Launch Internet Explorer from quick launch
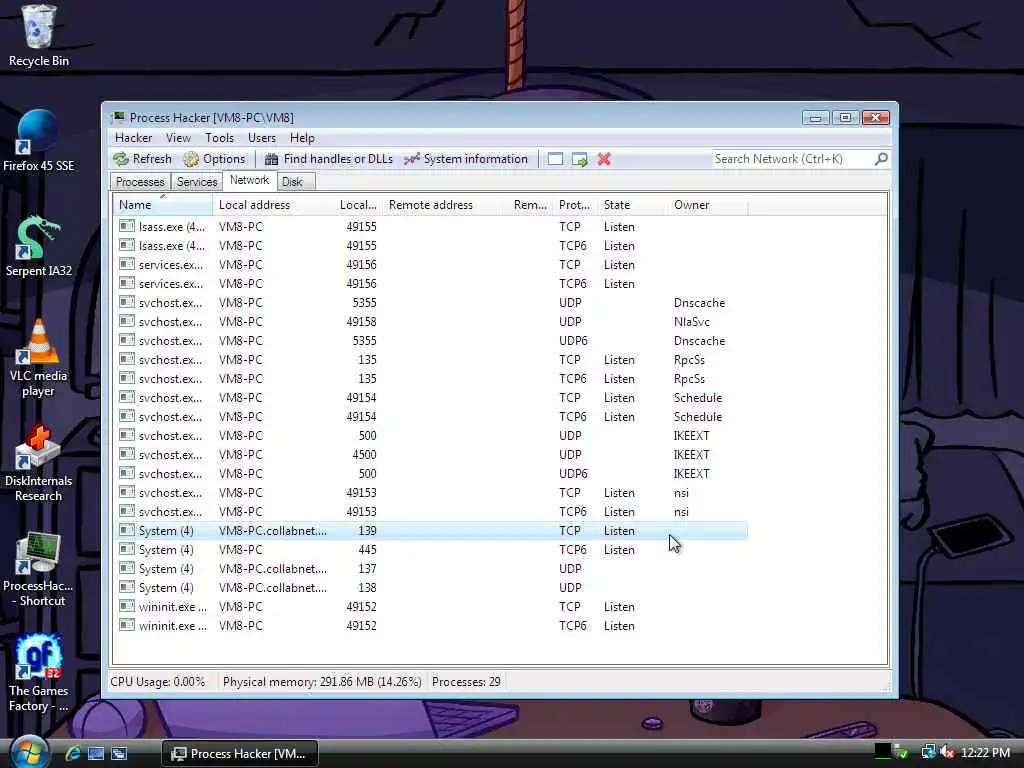 pyautogui.click(x=72, y=754)
